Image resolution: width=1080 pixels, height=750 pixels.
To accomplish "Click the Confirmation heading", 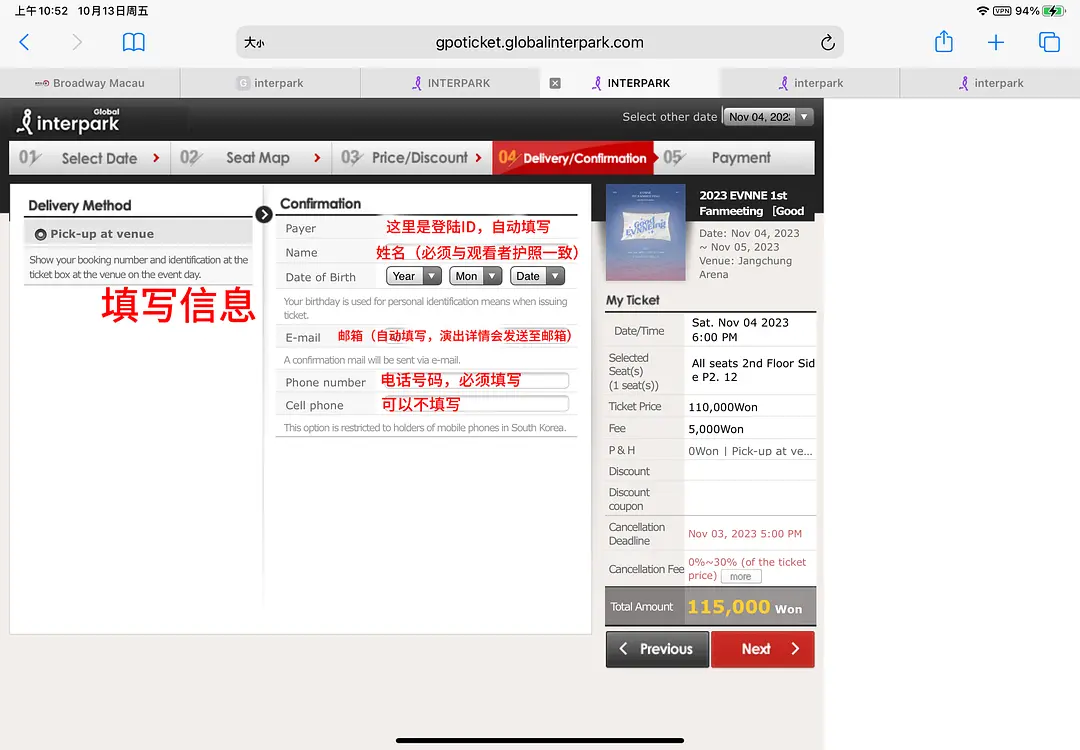I will (x=320, y=204).
